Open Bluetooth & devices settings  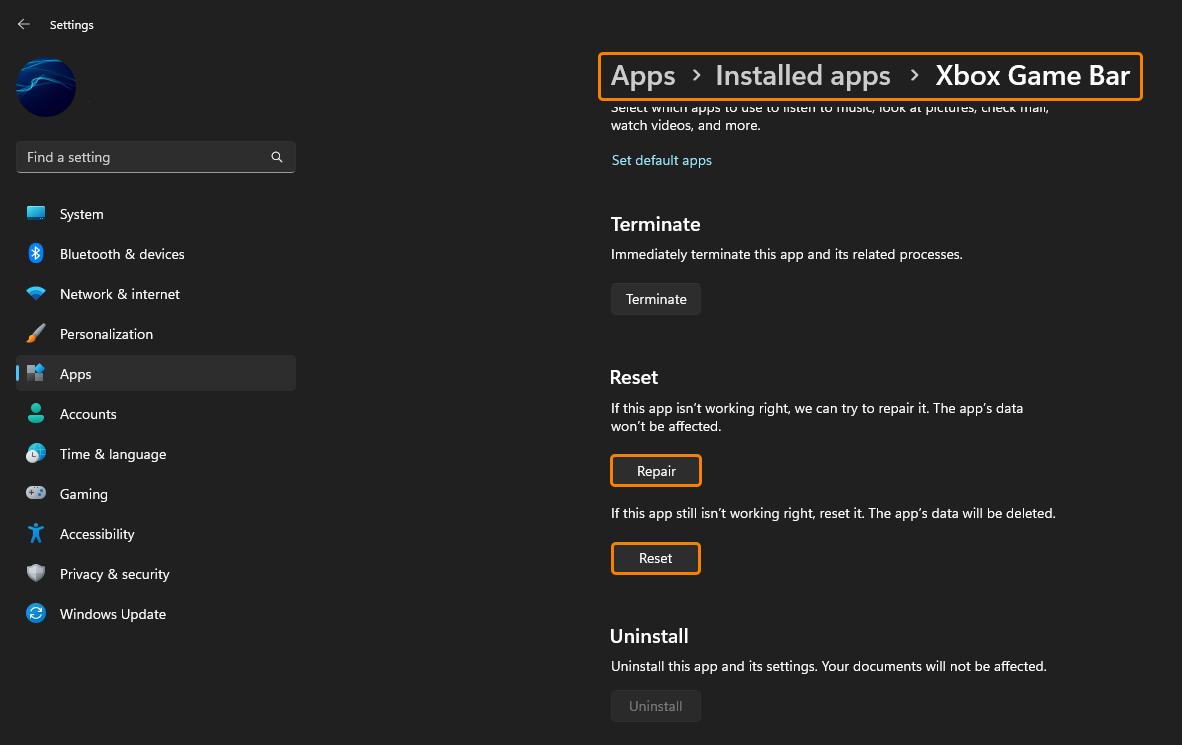pos(155,254)
